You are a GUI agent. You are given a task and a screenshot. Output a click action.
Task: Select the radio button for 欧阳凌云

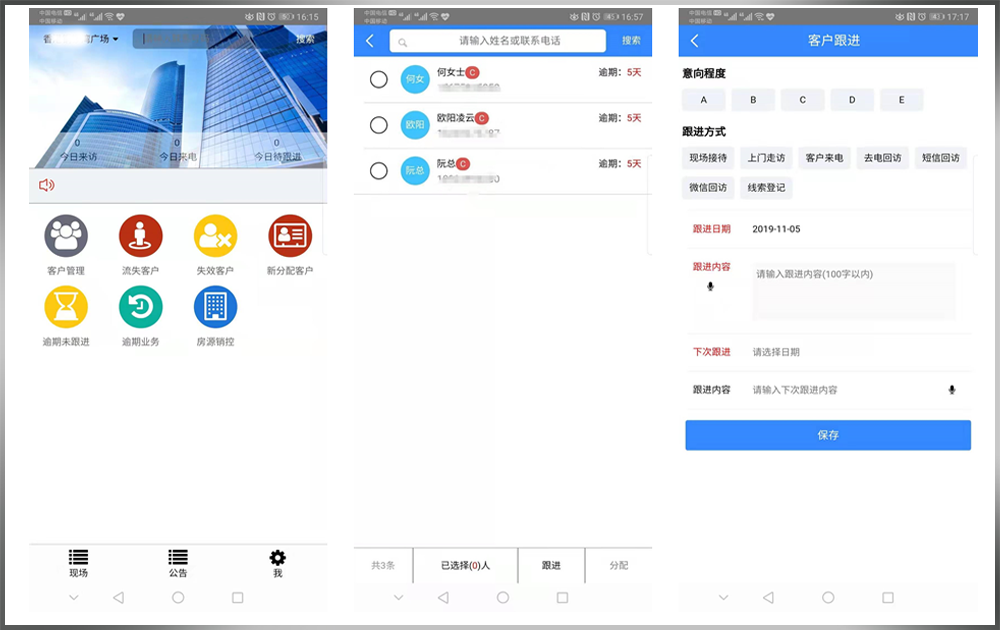pos(379,125)
